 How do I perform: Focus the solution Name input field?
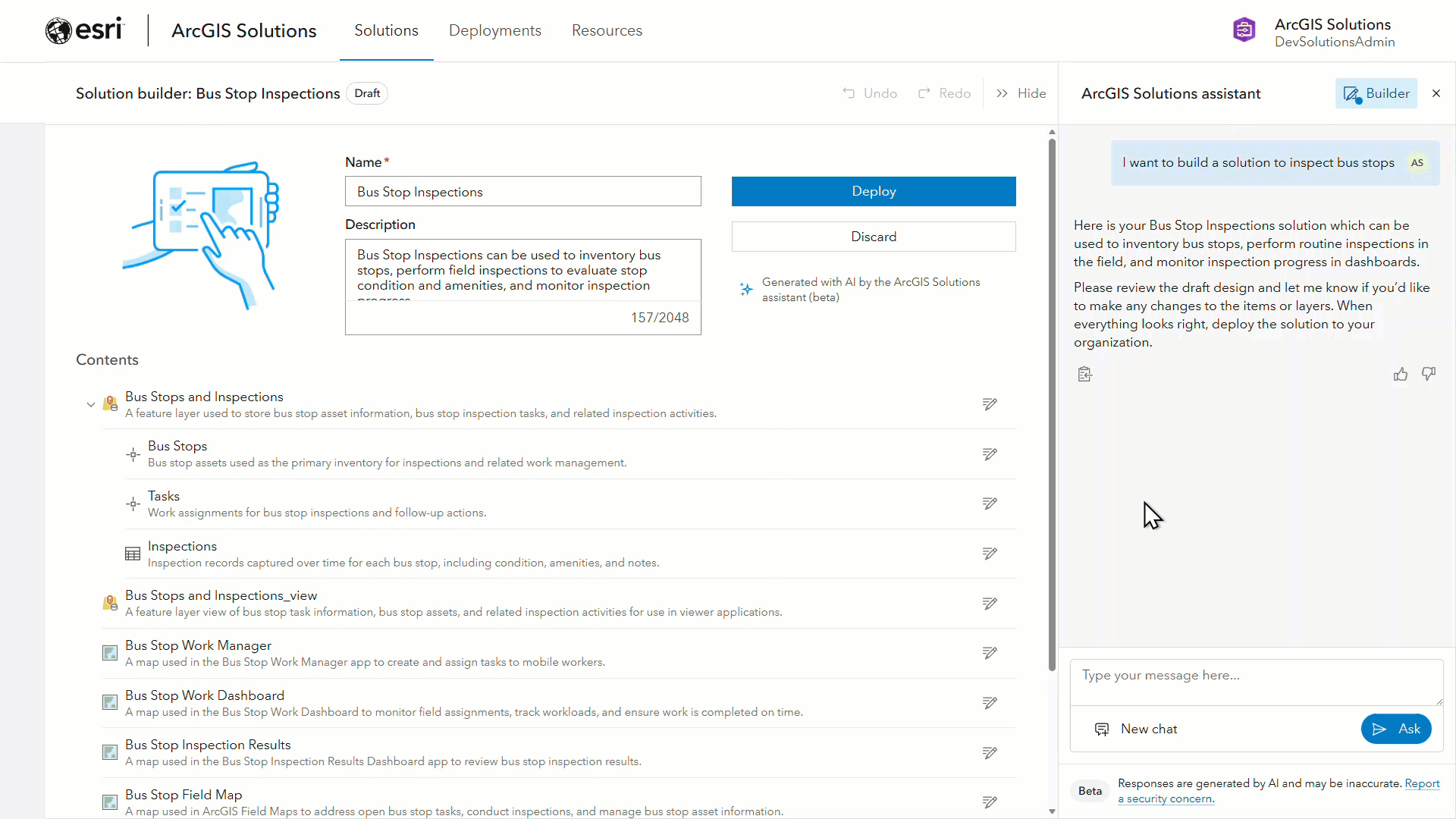coord(523,191)
